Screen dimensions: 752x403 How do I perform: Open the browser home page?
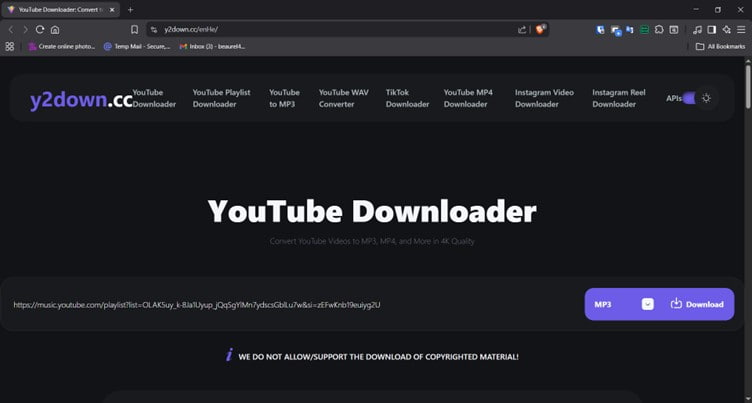point(55,30)
